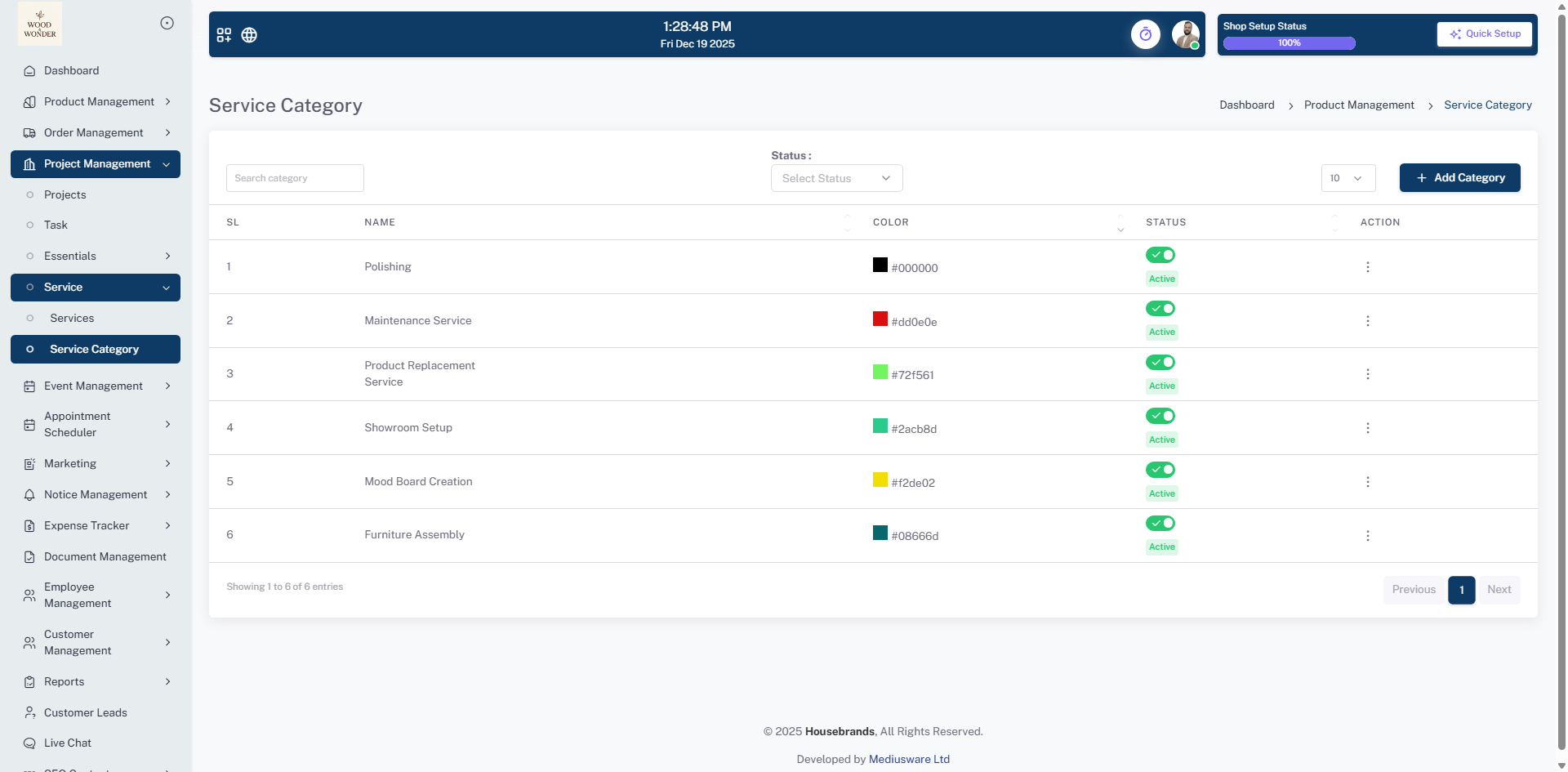1568x772 pixels.
Task: Click the Add Category button
Action: coord(1459,178)
